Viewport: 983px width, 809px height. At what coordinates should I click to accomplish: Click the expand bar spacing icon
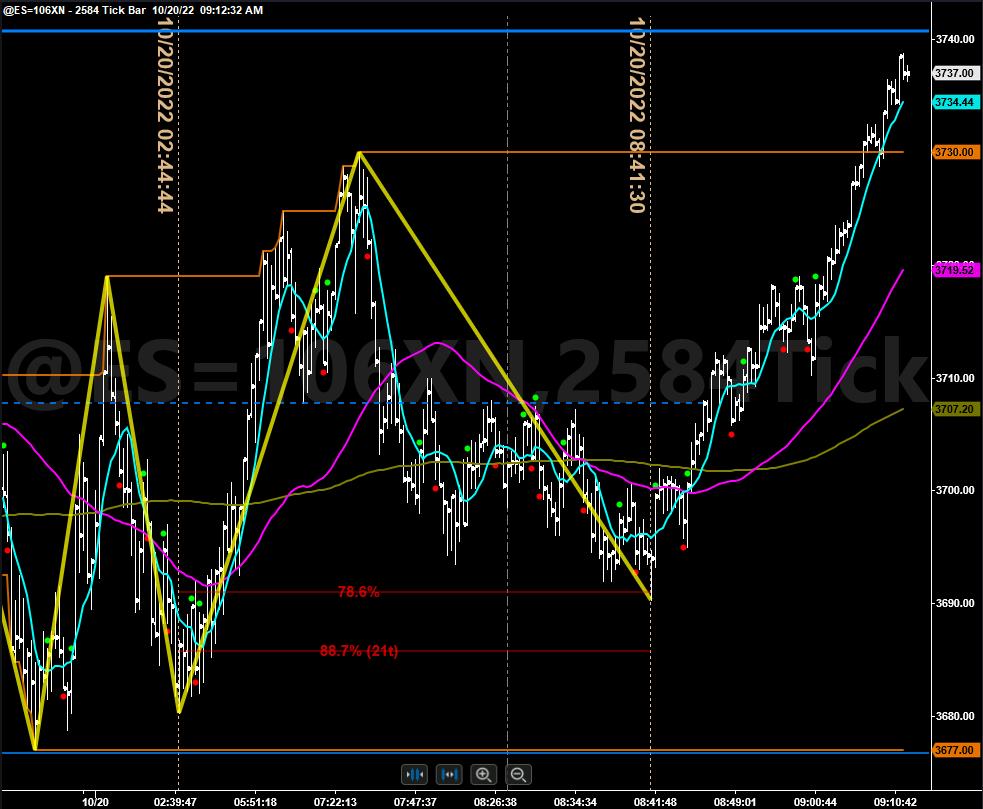point(449,775)
